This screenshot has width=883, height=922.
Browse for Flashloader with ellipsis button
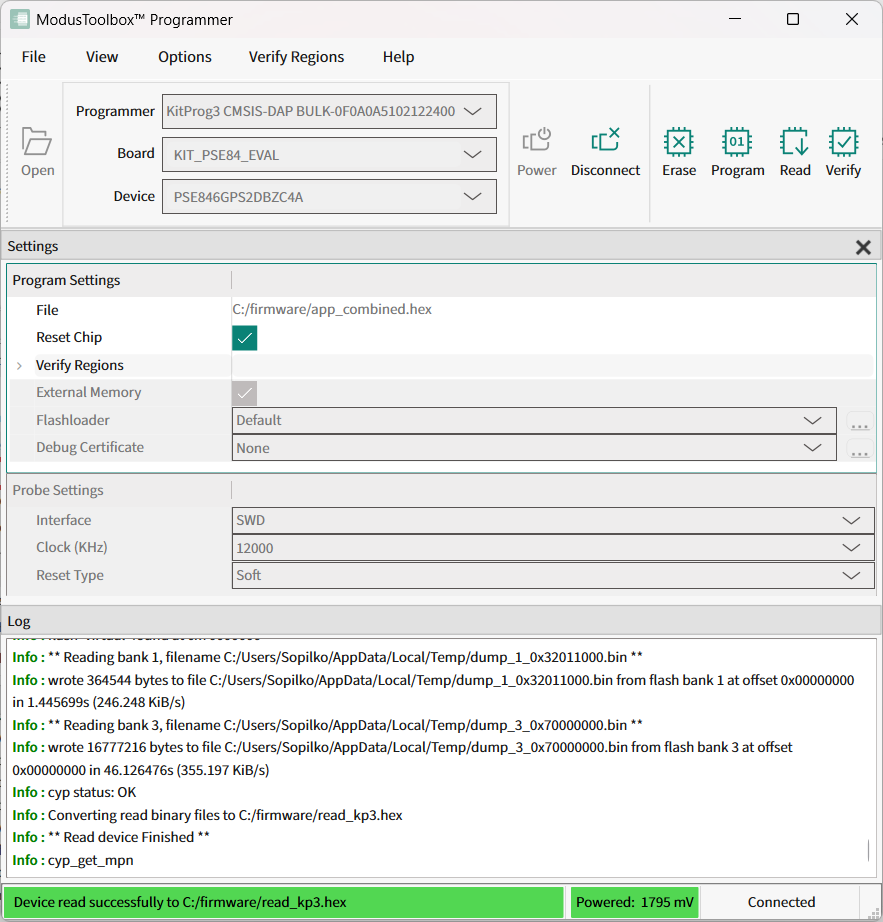pyautogui.click(x=859, y=422)
